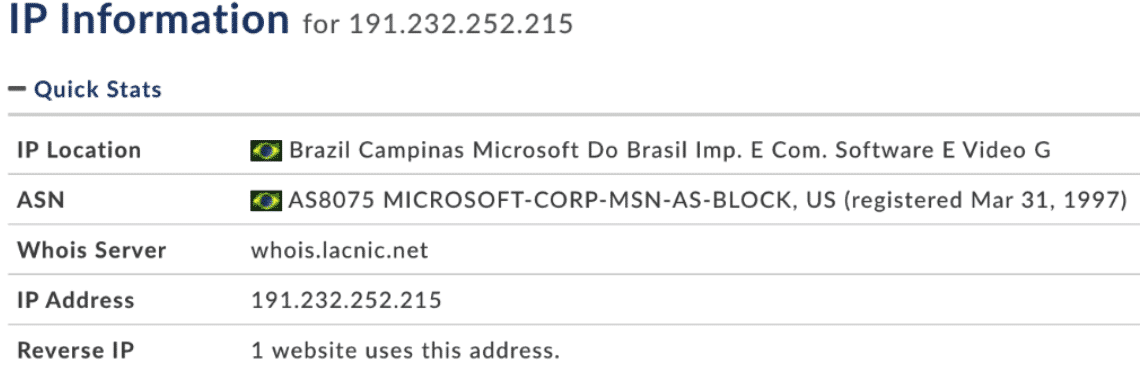
Task: Open the '1 website uses this address' link
Action: click(405, 350)
